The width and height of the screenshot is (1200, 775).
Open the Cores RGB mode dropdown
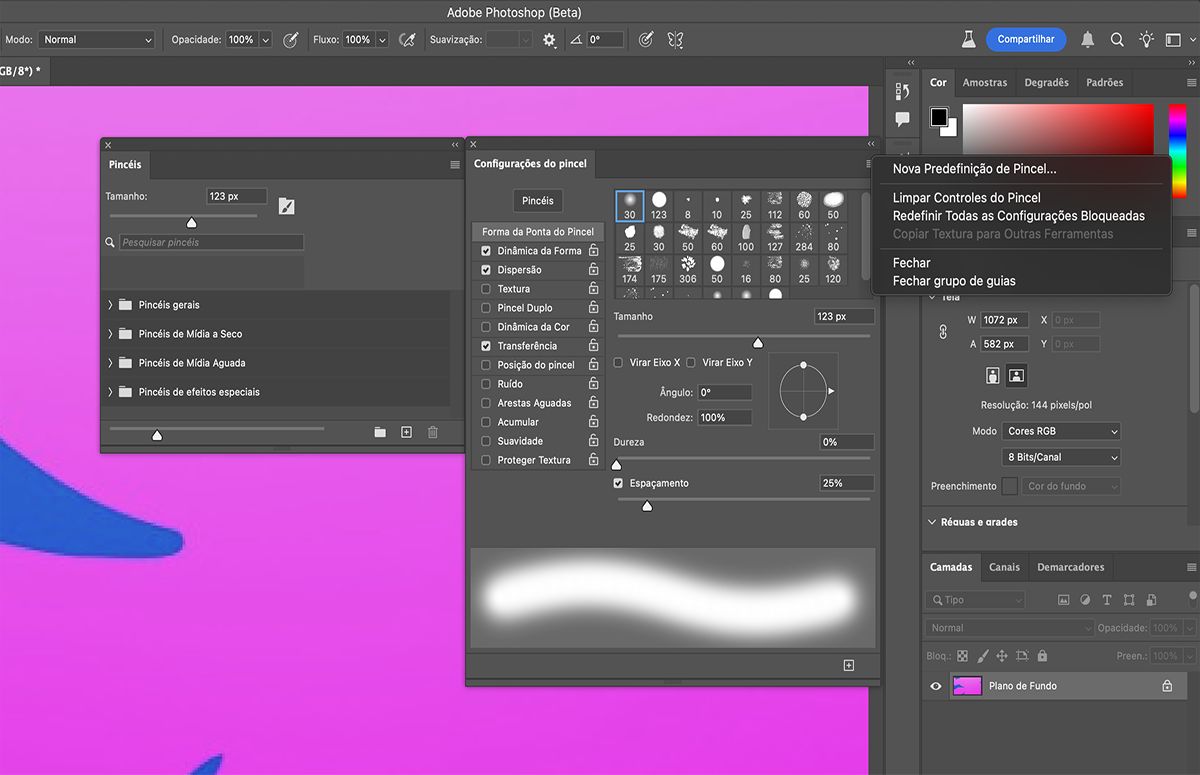(1060, 431)
